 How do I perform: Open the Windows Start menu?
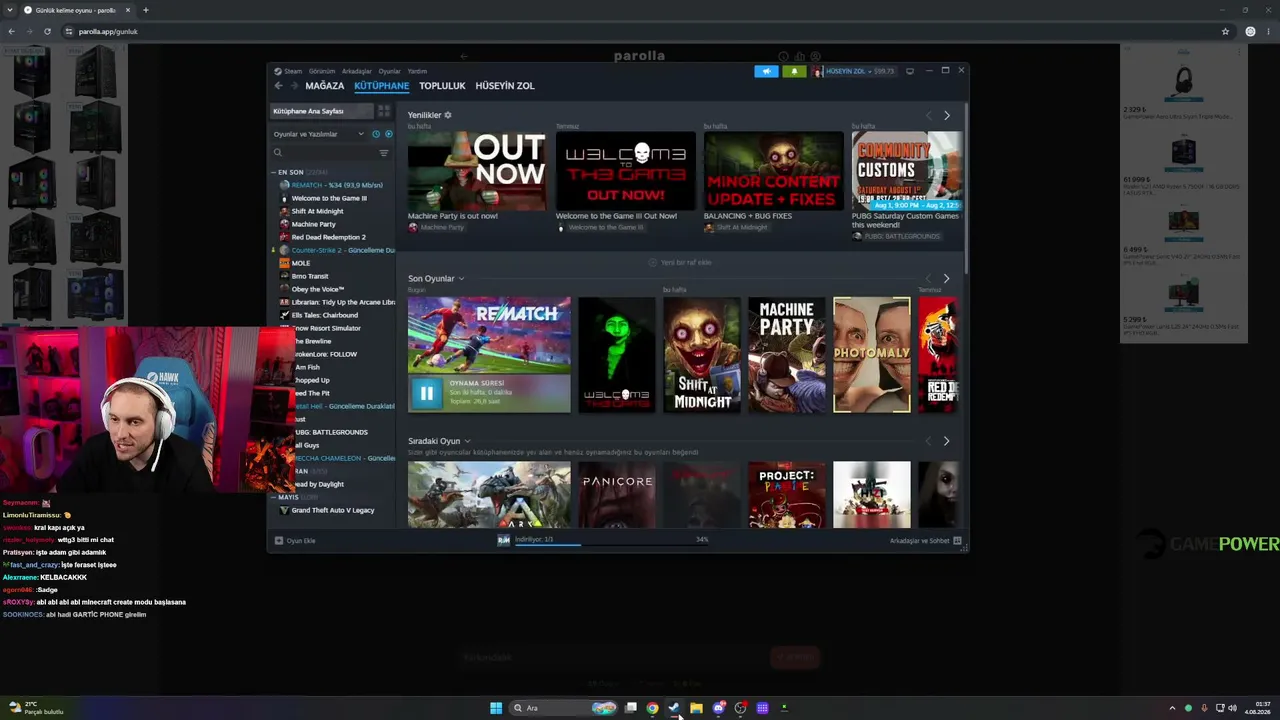[496, 708]
